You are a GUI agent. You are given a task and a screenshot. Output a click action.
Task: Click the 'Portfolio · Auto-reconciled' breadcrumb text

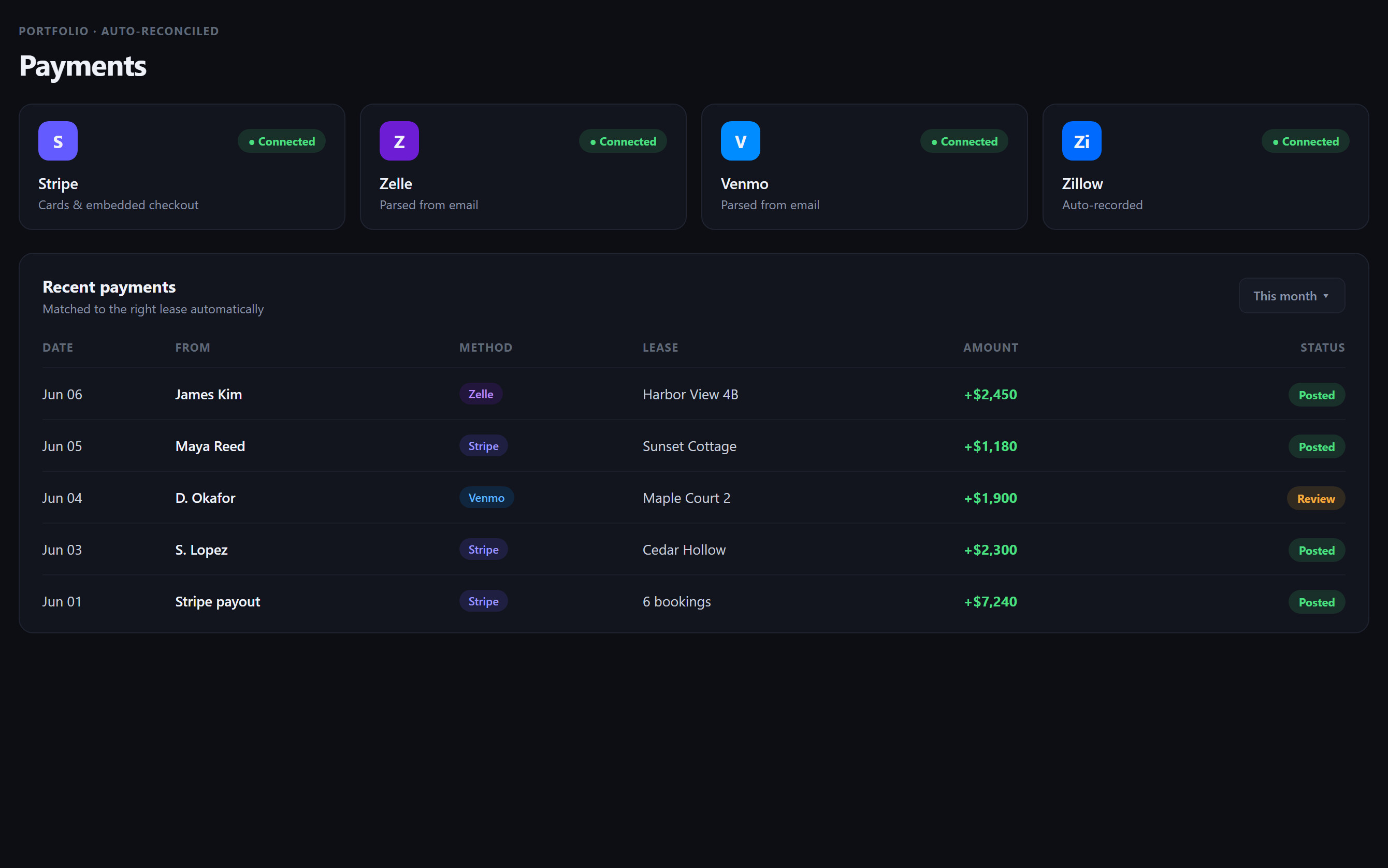[119, 31]
